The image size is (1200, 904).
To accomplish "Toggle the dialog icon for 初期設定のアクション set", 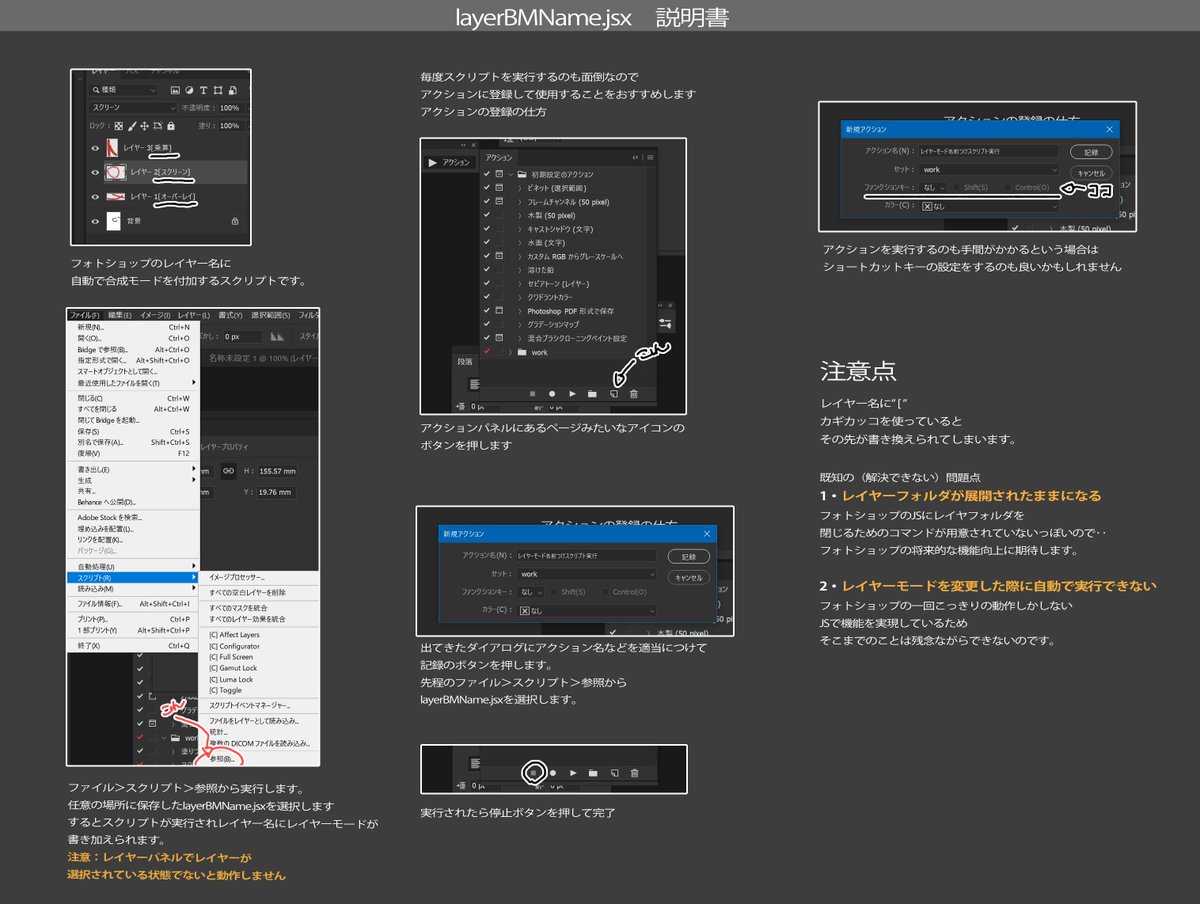I will coord(499,174).
